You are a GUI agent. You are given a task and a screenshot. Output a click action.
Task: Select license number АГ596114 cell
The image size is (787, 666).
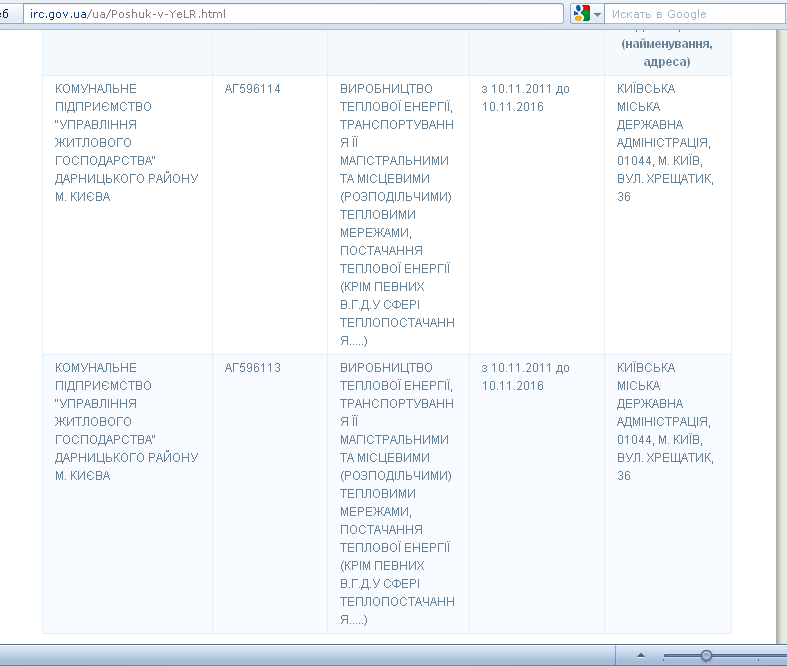252,89
